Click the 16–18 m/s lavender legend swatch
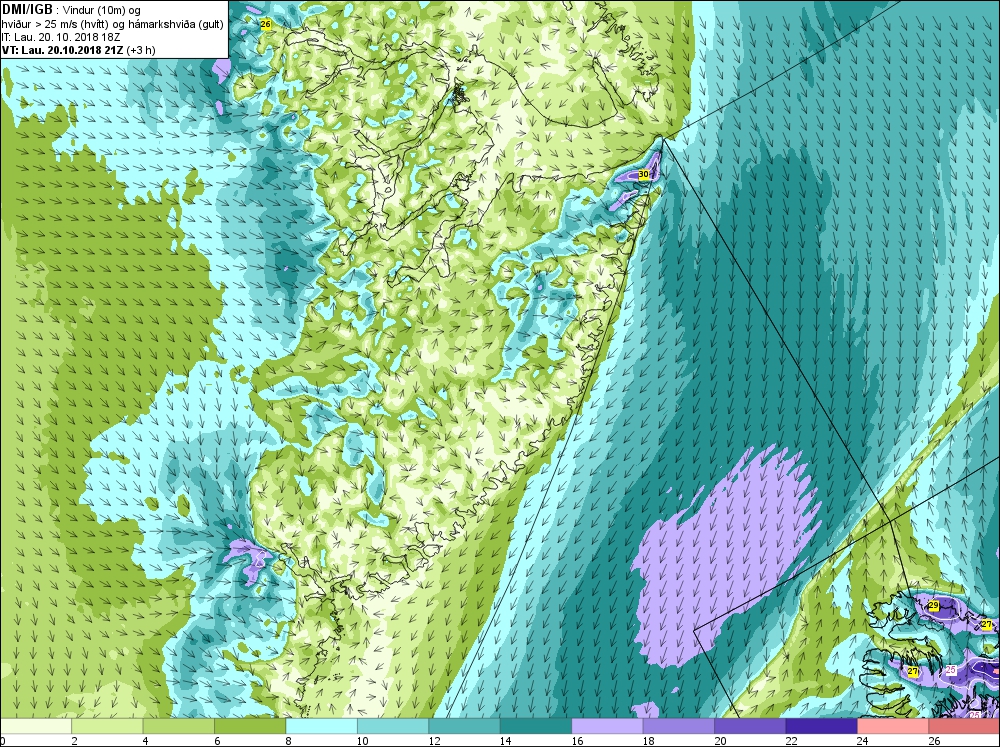 (x=607, y=726)
